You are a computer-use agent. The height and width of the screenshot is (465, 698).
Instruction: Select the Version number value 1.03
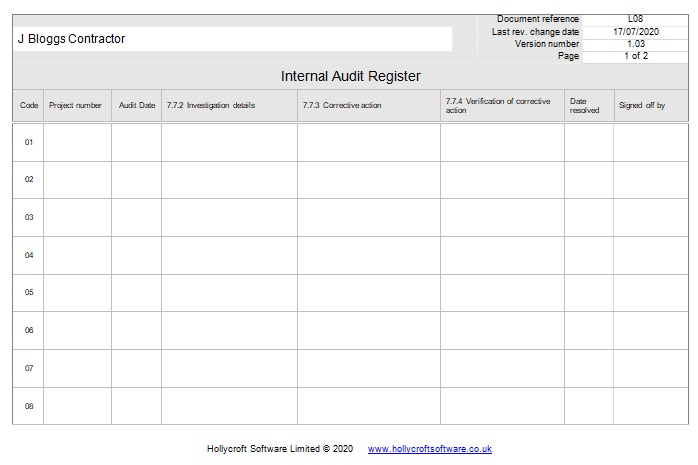click(x=635, y=44)
